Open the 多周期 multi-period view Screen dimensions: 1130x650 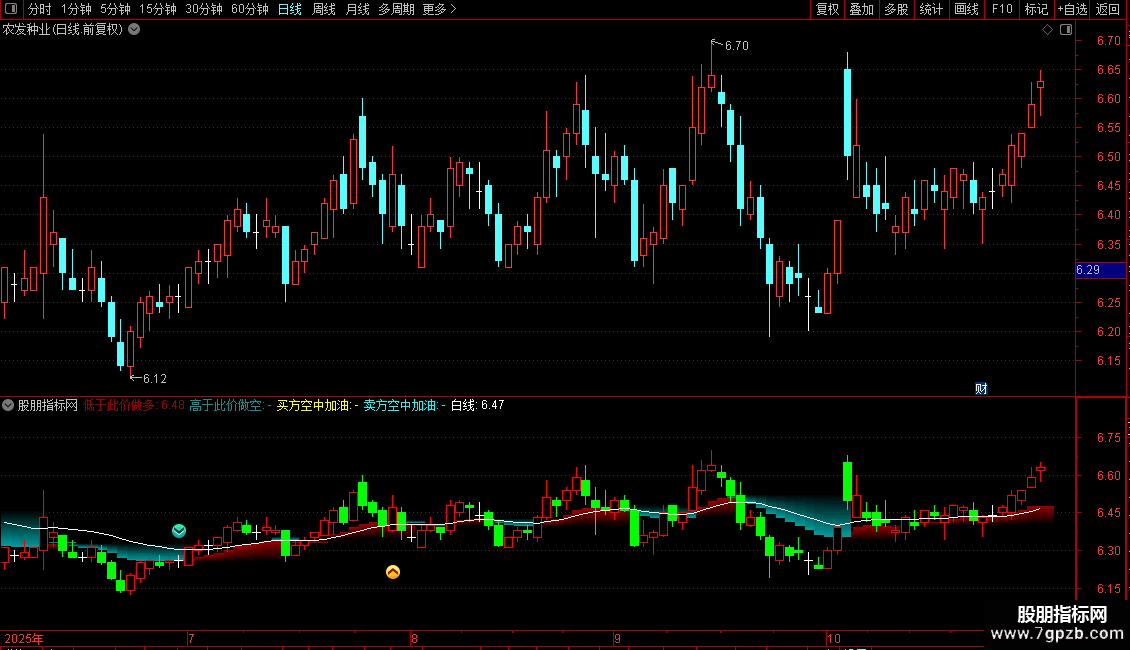point(396,9)
